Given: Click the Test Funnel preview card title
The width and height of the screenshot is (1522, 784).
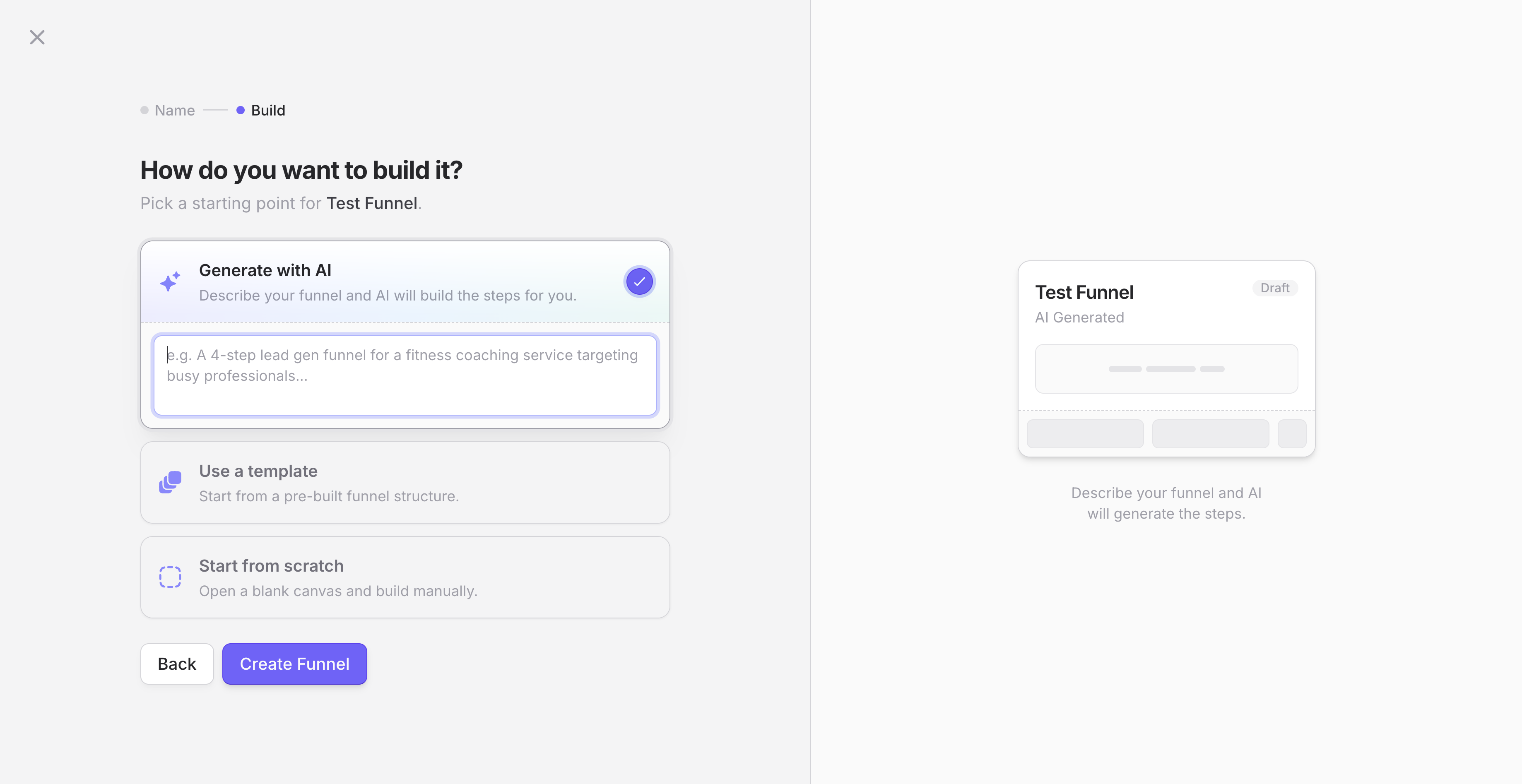Looking at the screenshot, I should [x=1084, y=293].
